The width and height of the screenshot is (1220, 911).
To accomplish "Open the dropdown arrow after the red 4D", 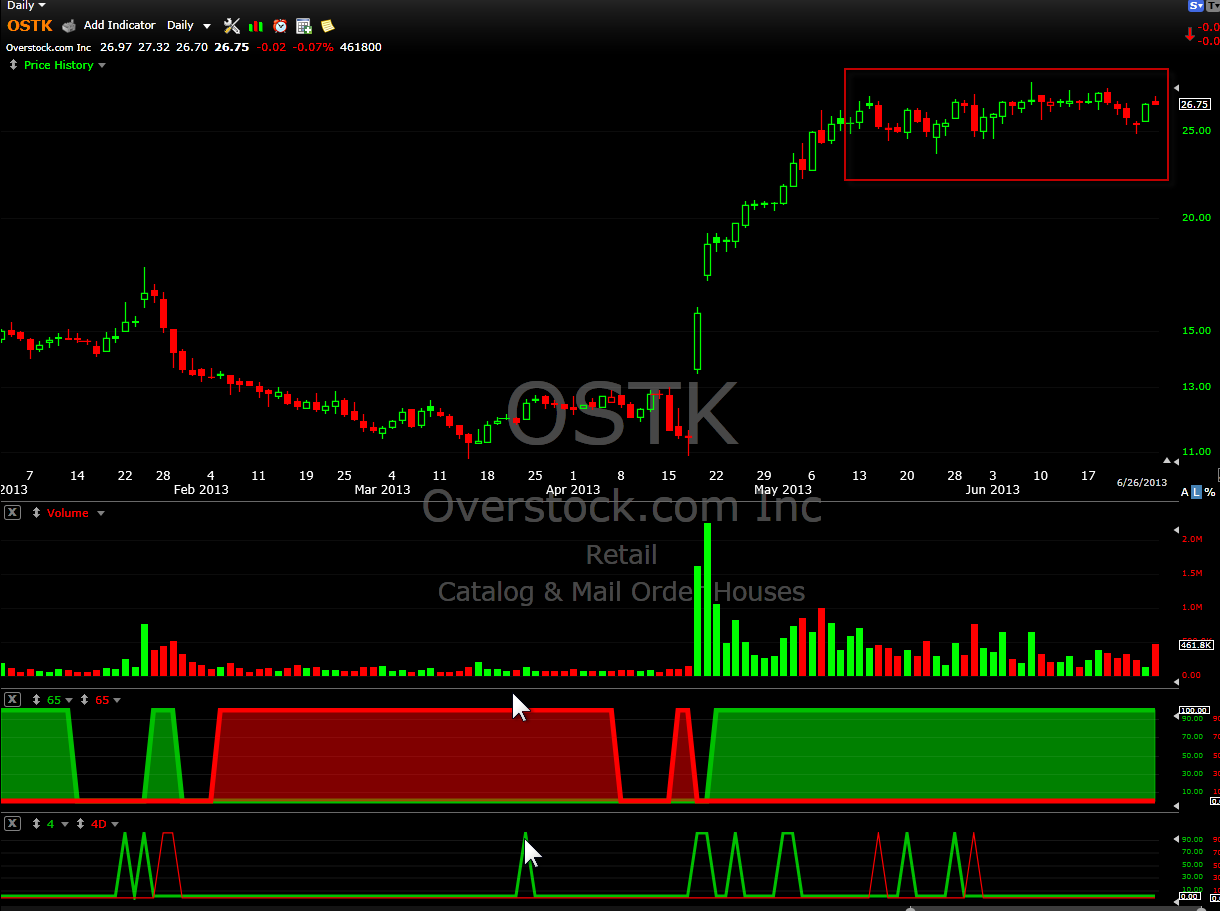I will pos(115,824).
